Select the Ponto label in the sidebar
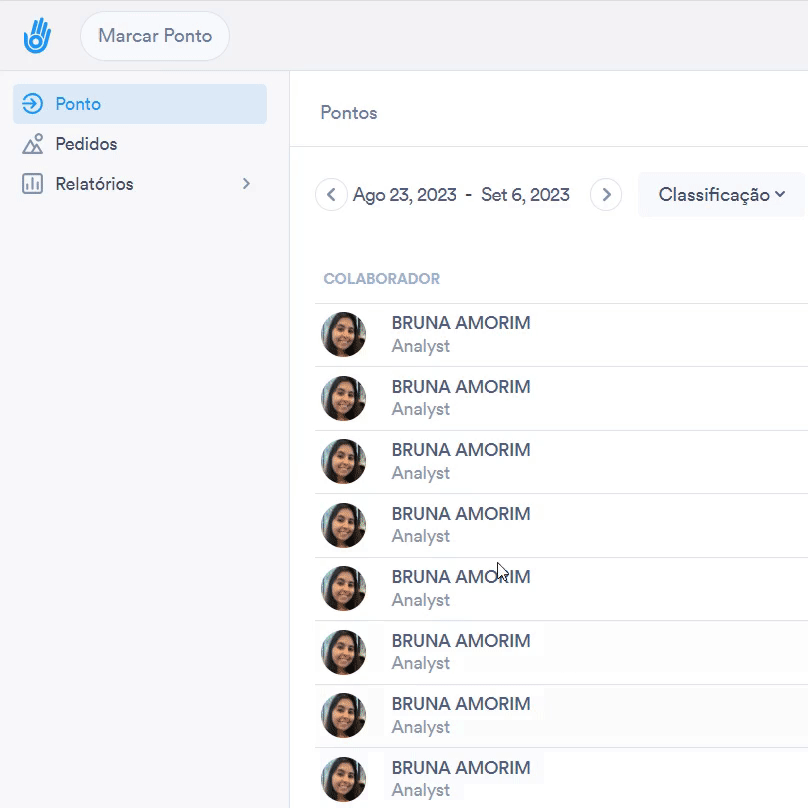This screenshot has height=808, width=808. coord(78,104)
